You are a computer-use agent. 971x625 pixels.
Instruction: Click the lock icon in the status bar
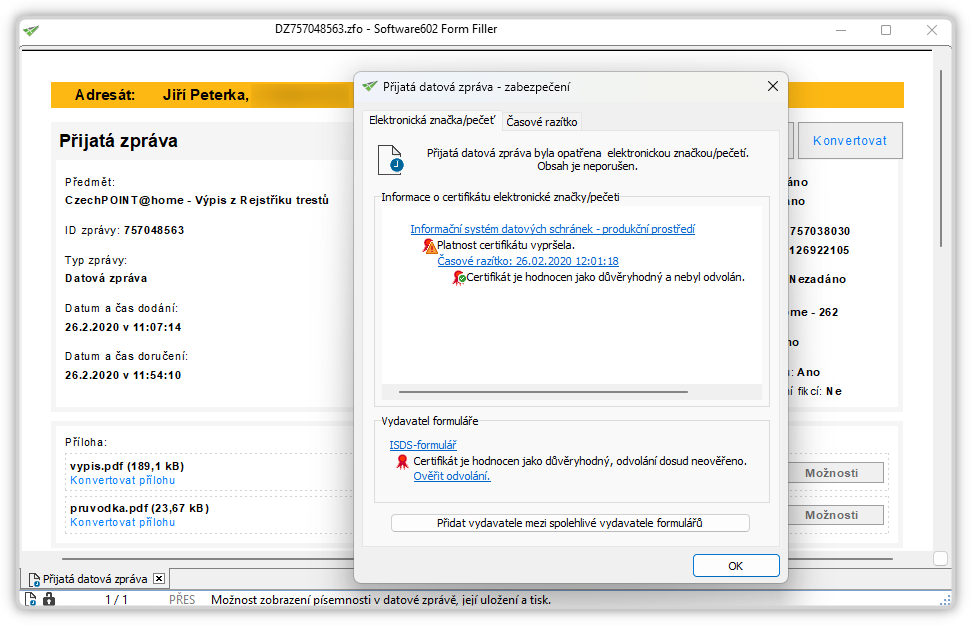pos(49,599)
